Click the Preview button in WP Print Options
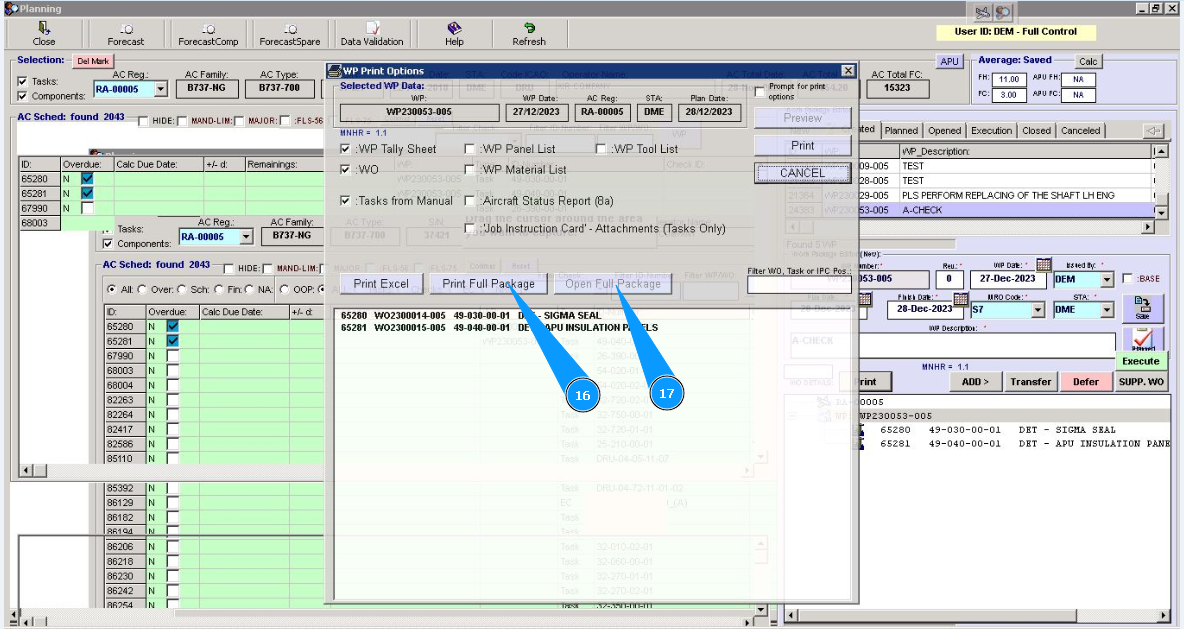 802,119
